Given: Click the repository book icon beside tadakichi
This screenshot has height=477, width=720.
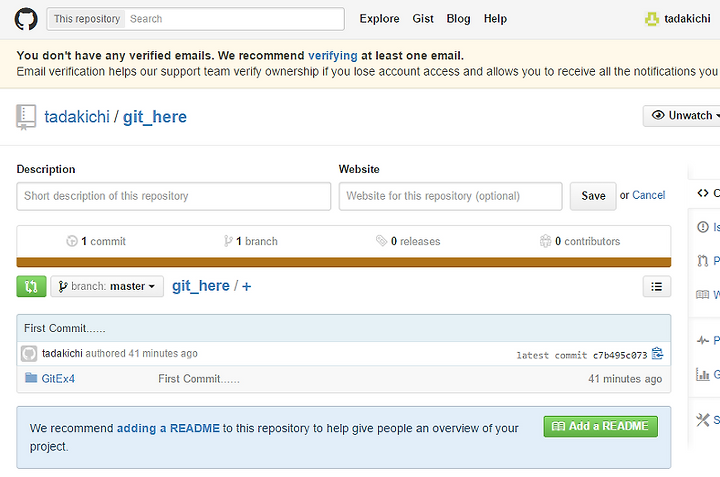Looking at the screenshot, I should 26,117.
